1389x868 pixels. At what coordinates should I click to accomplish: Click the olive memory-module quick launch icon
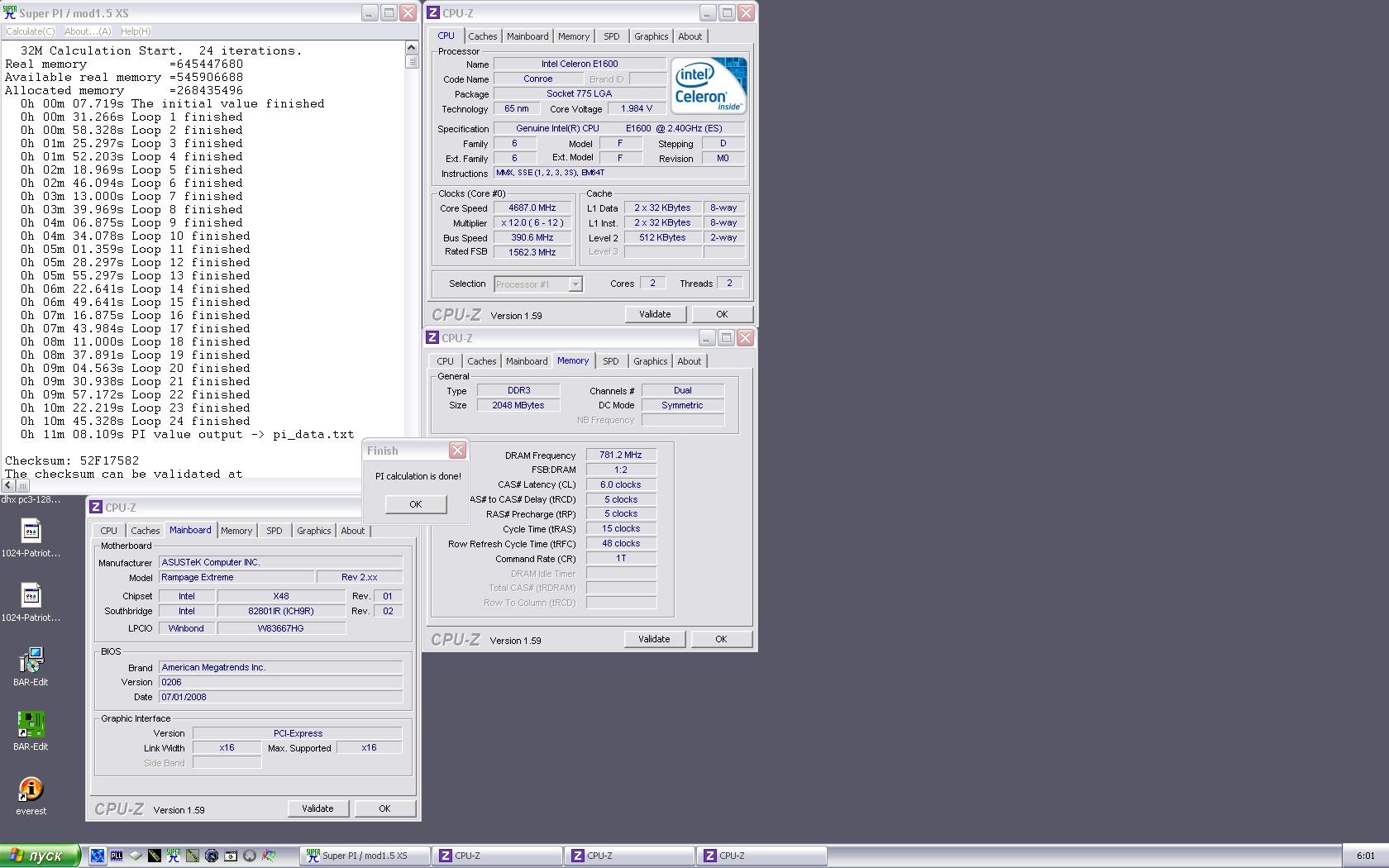click(193, 856)
